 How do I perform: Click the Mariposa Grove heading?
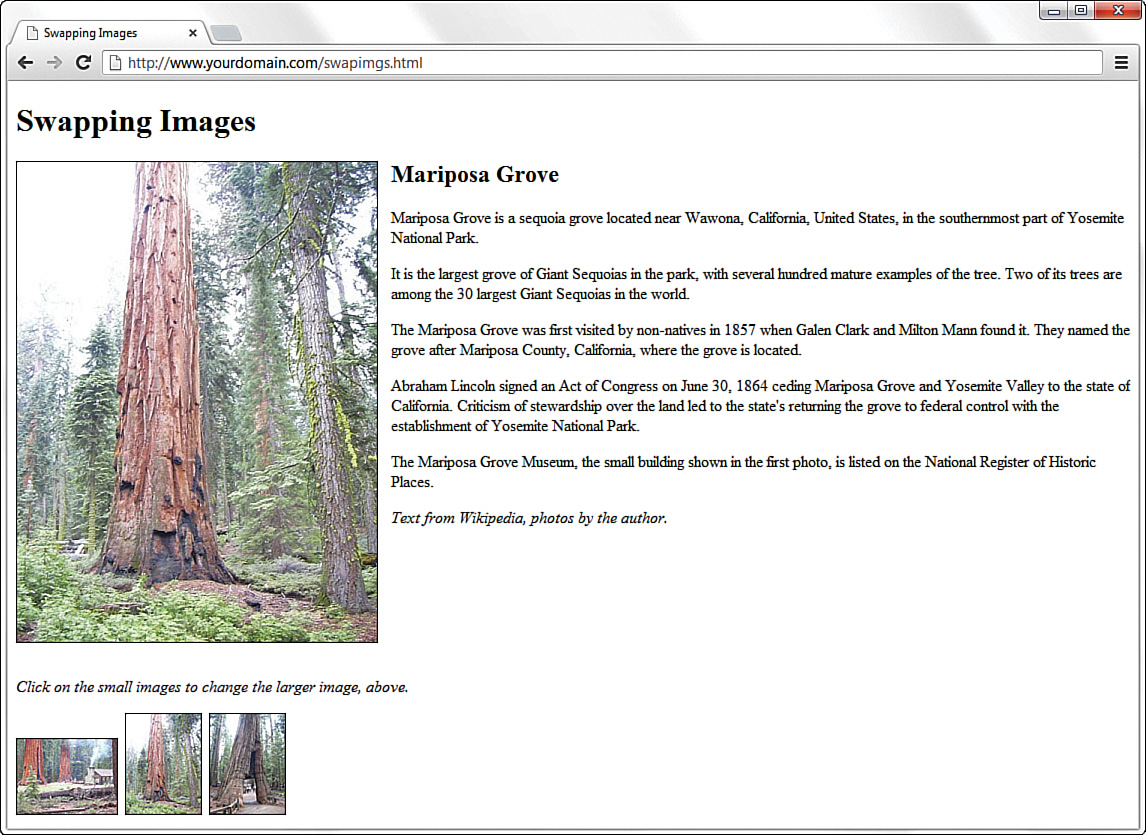474,174
